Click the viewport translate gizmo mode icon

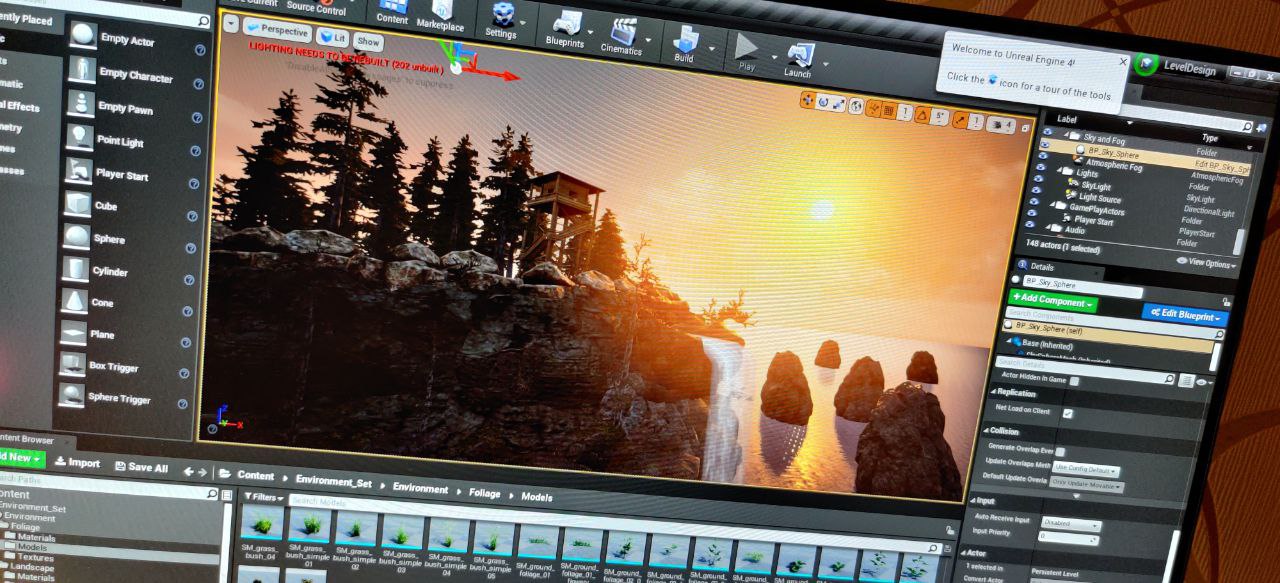(x=807, y=100)
